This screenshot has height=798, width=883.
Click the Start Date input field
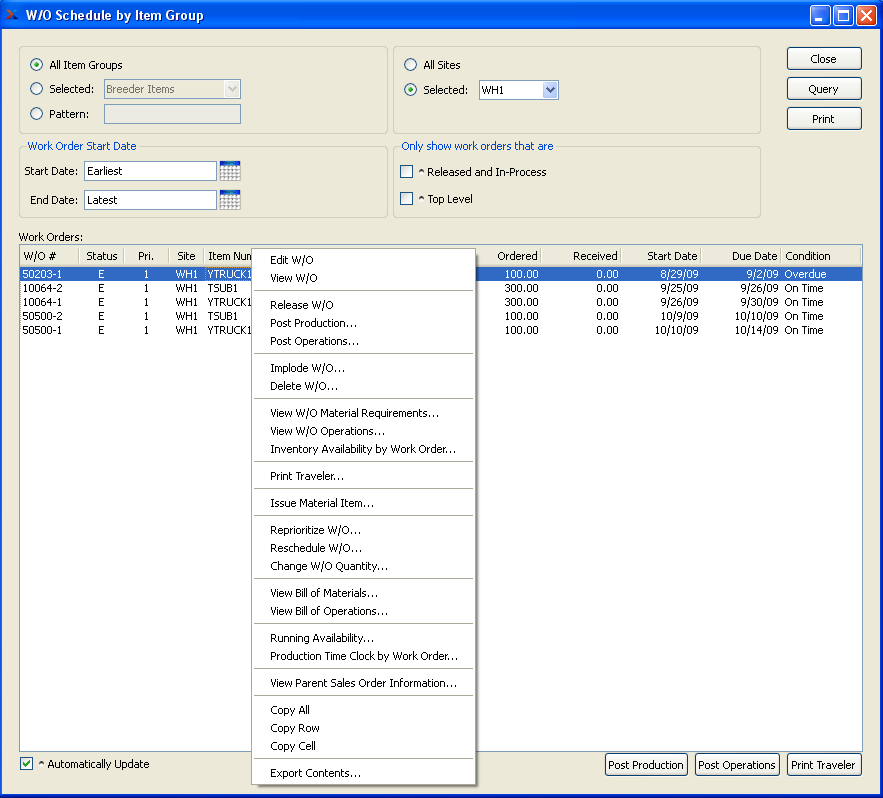pyautogui.click(x=150, y=171)
